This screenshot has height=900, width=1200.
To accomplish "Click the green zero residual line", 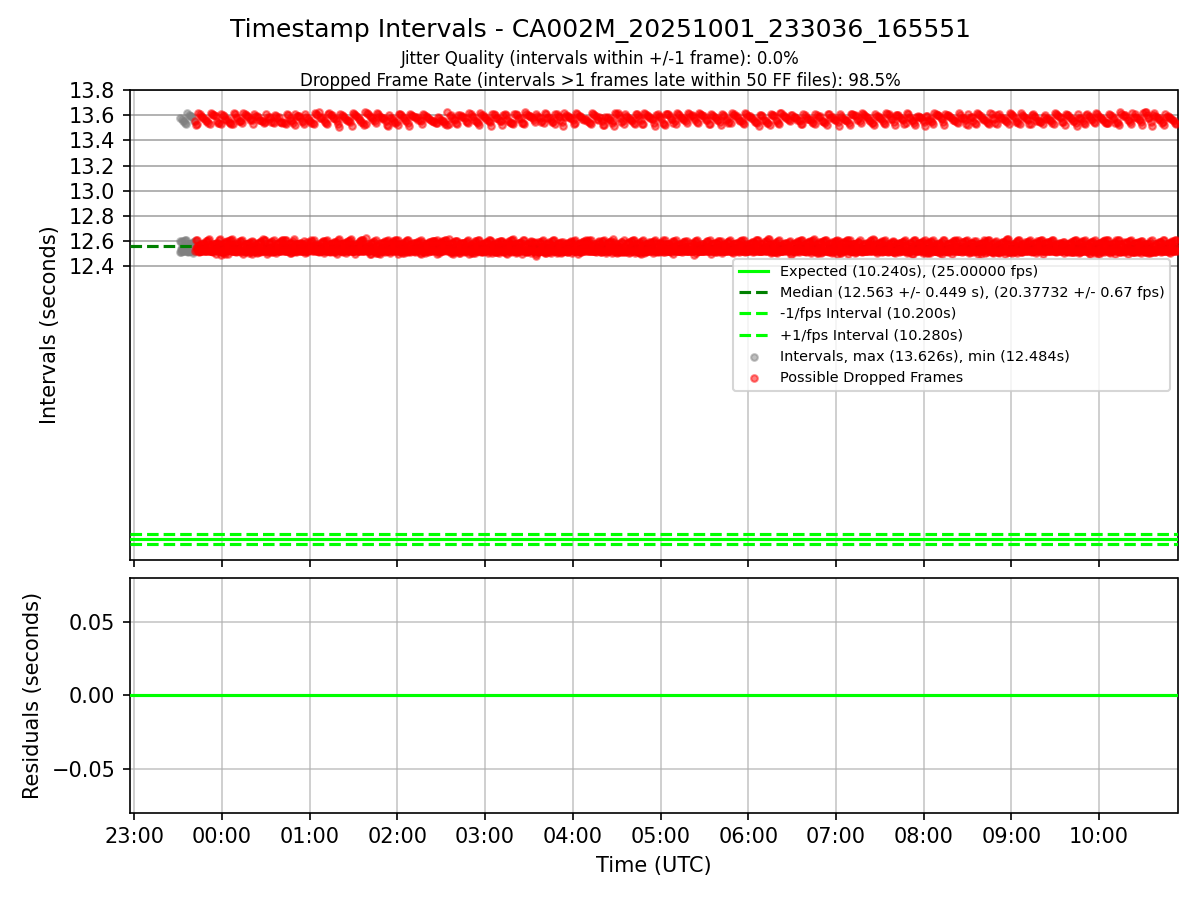I will pos(653,695).
